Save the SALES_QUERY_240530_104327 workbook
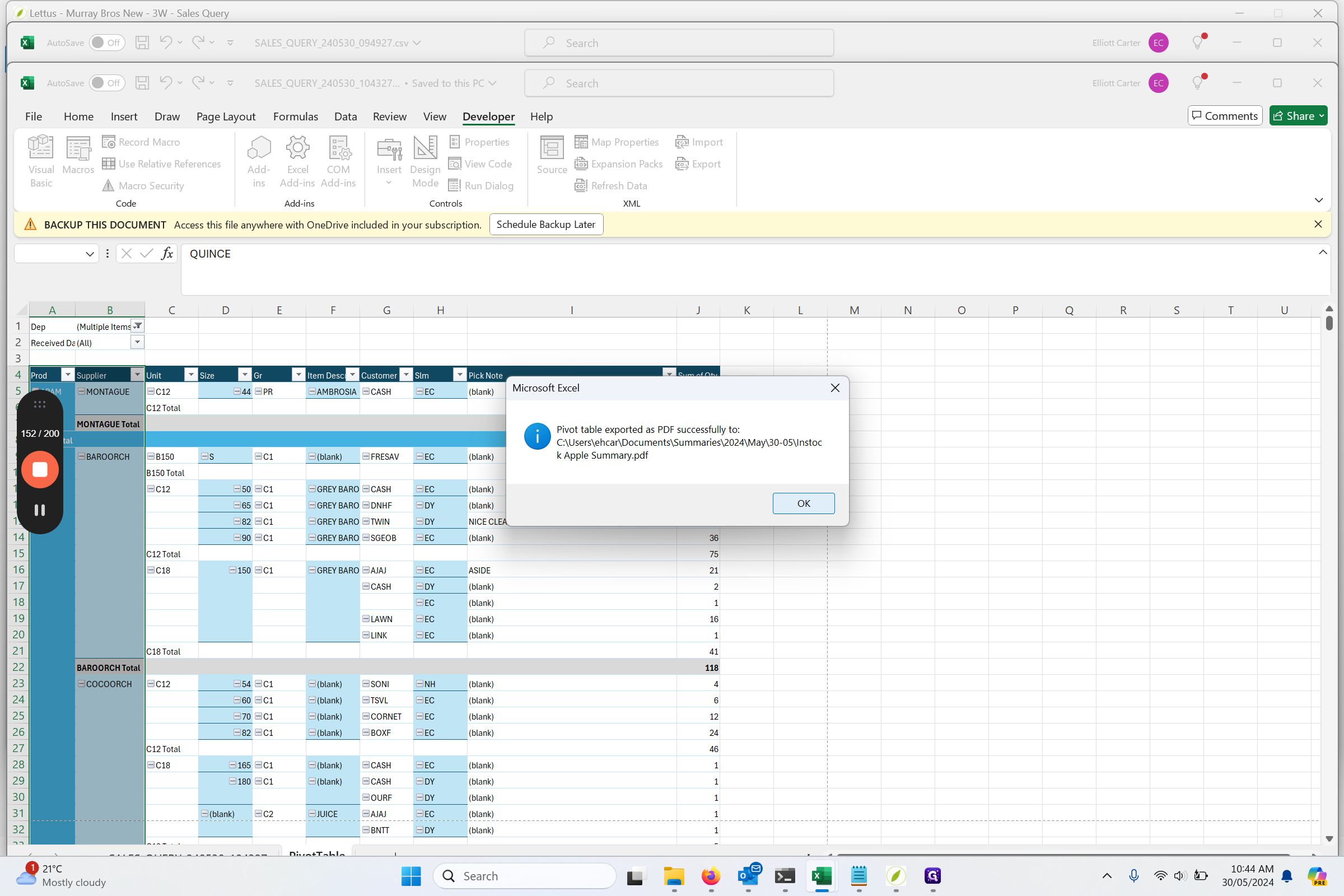The width and height of the screenshot is (1344, 896). [x=142, y=83]
